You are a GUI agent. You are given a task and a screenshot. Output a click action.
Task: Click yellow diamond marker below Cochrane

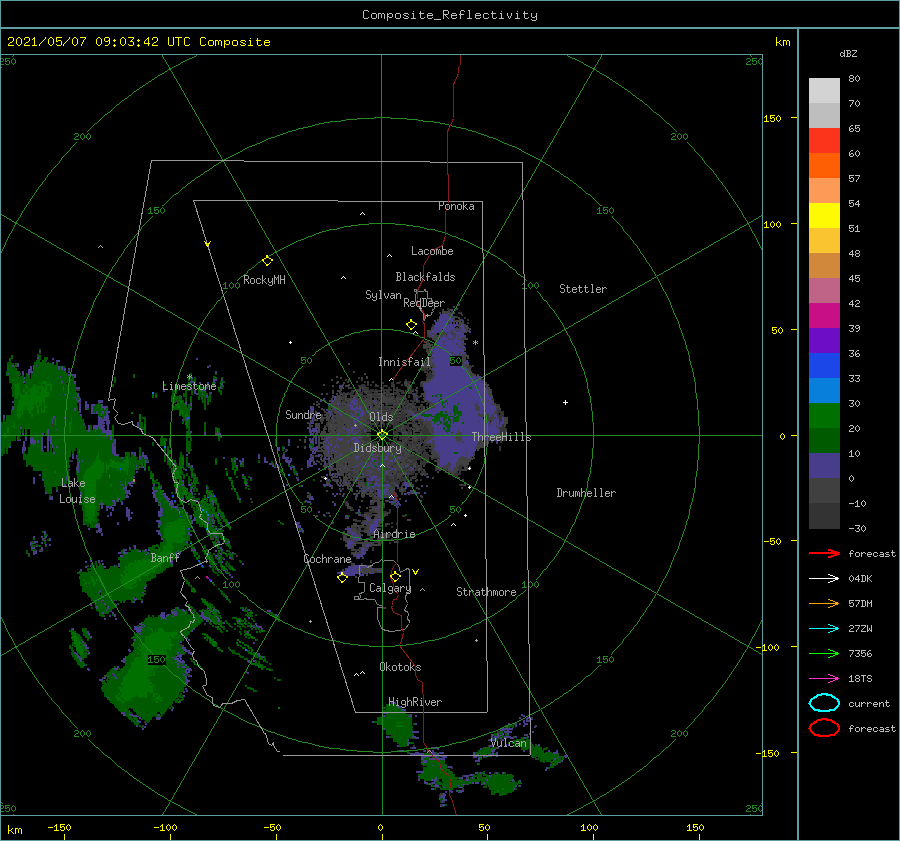[342, 578]
